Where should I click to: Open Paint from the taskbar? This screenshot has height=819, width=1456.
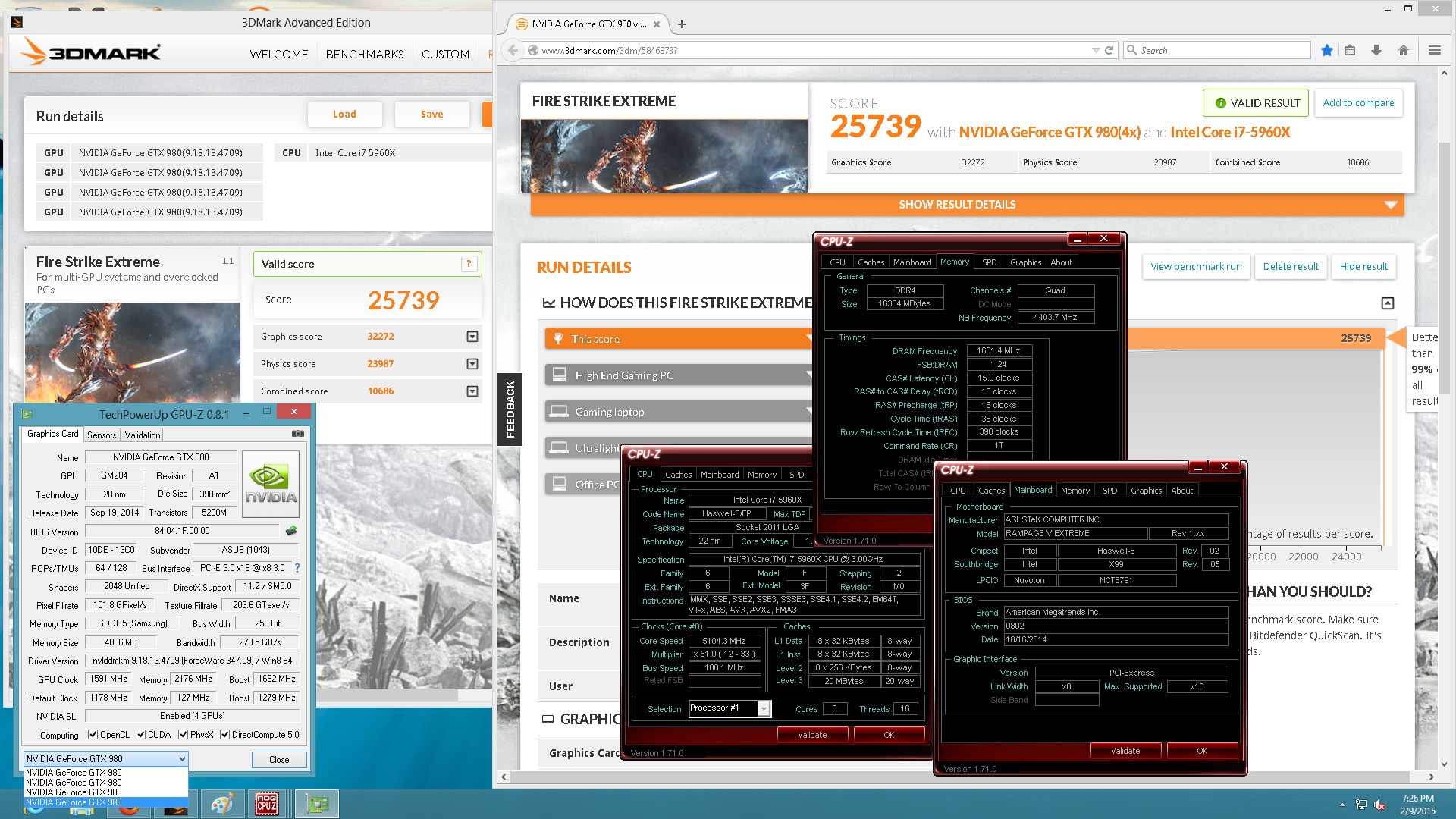pyautogui.click(x=222, y=804)
